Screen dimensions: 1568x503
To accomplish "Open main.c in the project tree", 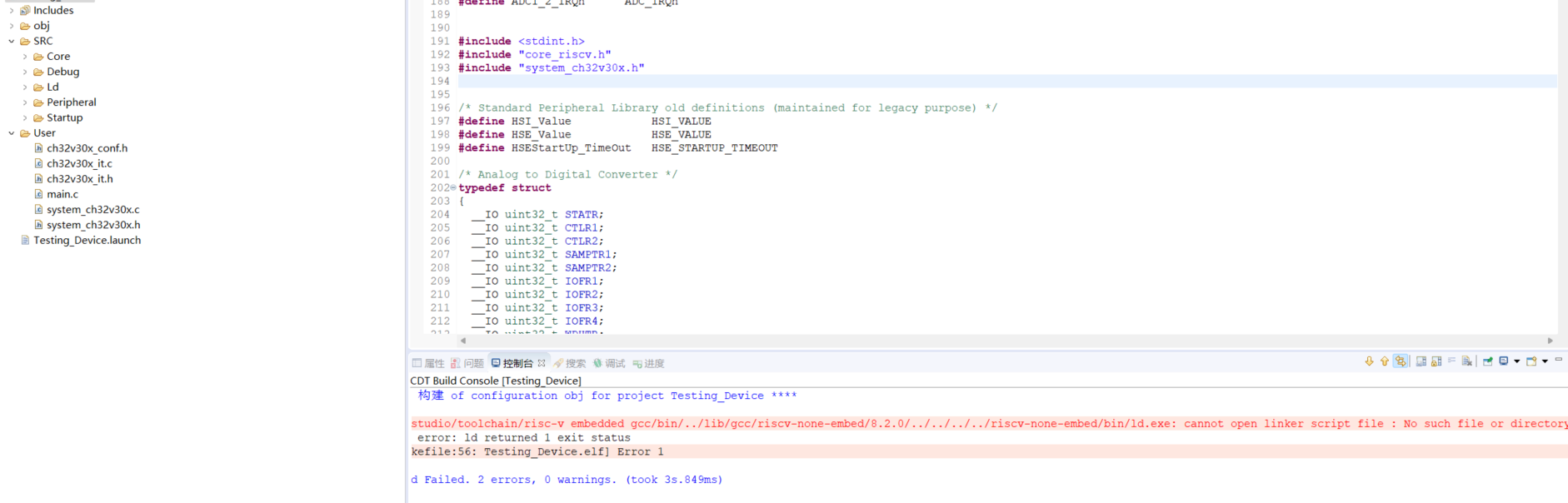I will 62,194.
